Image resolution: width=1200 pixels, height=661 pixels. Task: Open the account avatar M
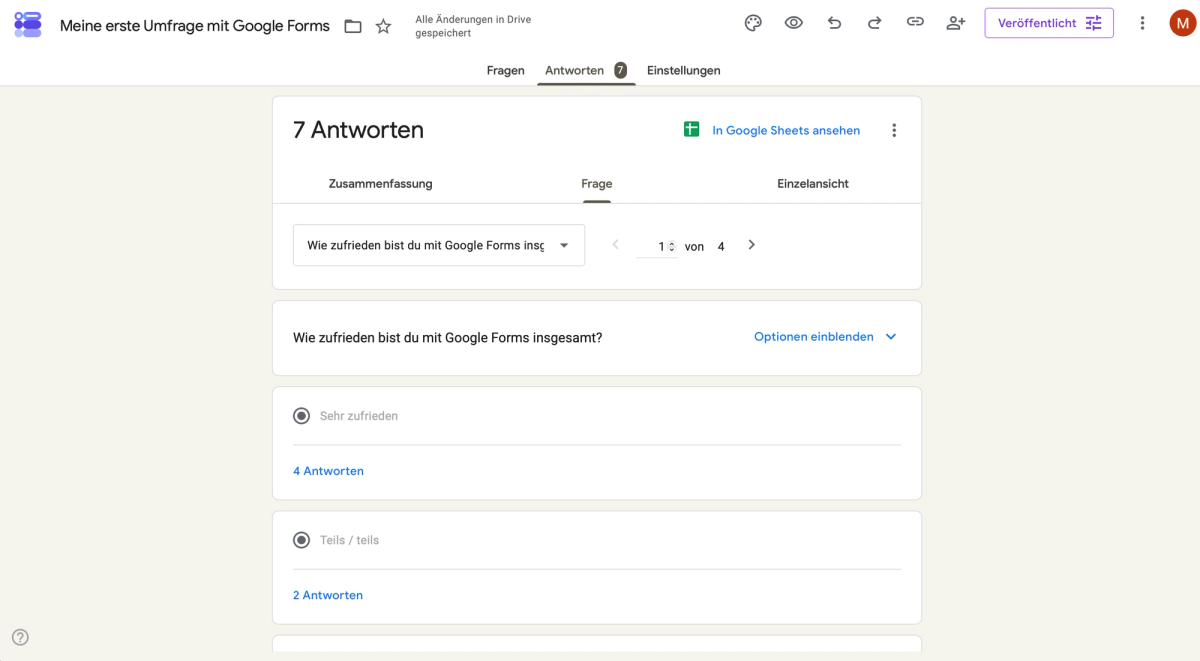click(x=1183, y=23)
